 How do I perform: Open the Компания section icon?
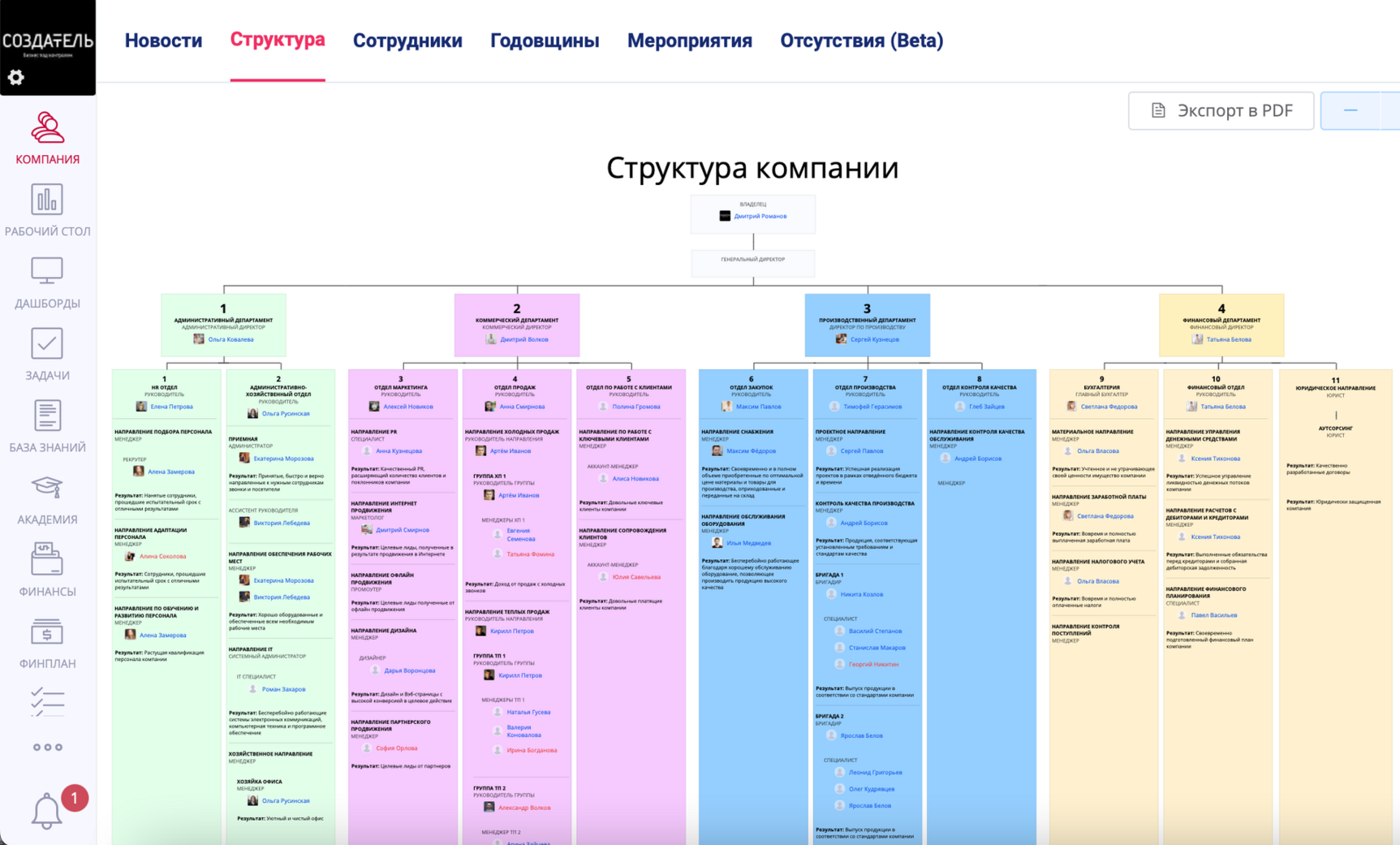pos(47,130)
